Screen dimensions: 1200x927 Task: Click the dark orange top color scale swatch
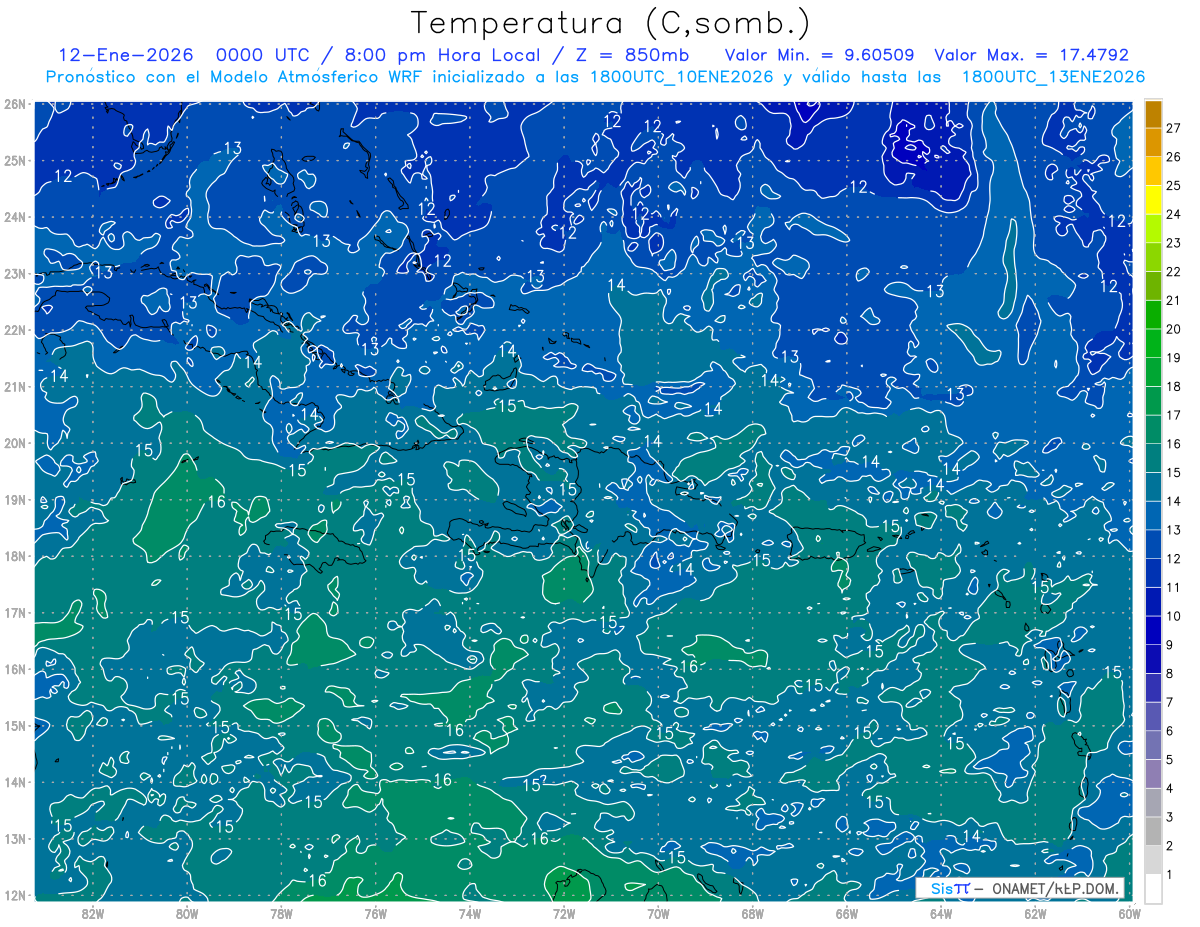click(1154, 115)
